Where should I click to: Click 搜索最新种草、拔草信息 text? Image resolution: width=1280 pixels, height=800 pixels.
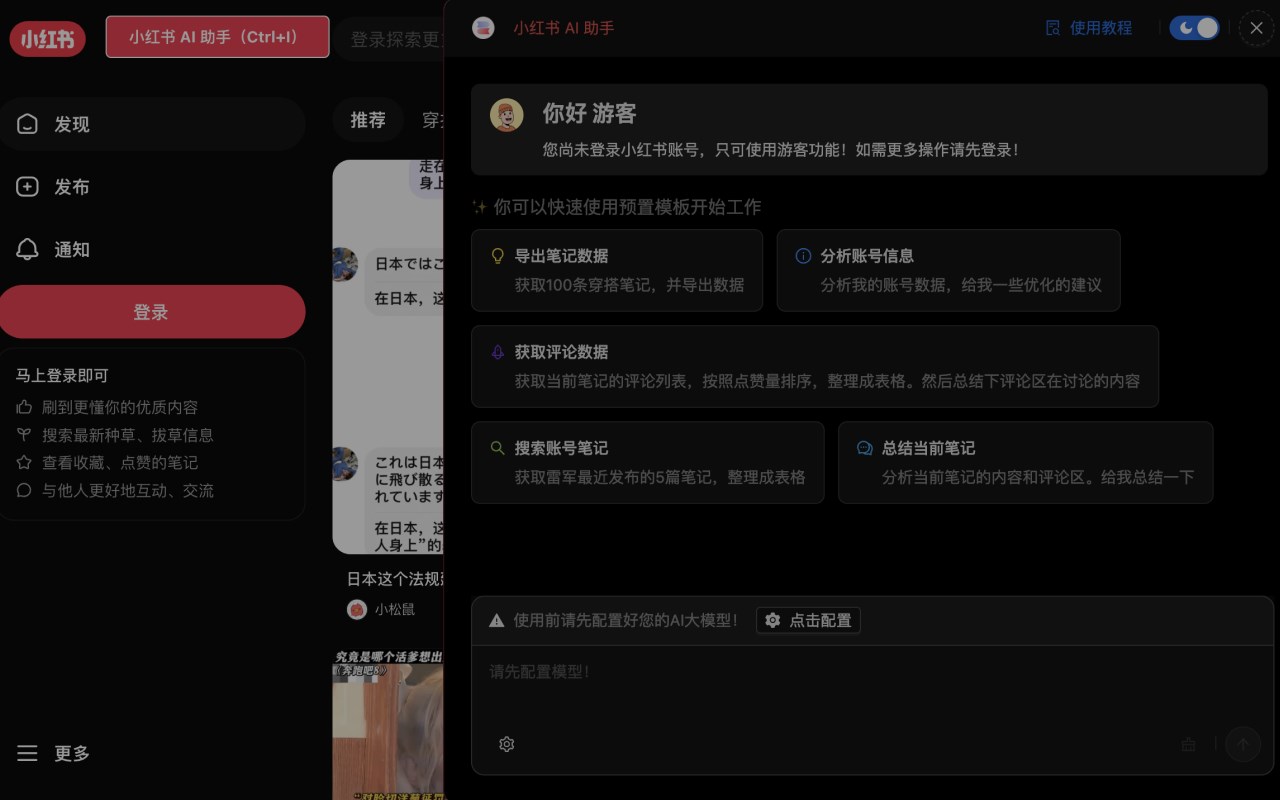pyautogui.click(x=128, y=435)
